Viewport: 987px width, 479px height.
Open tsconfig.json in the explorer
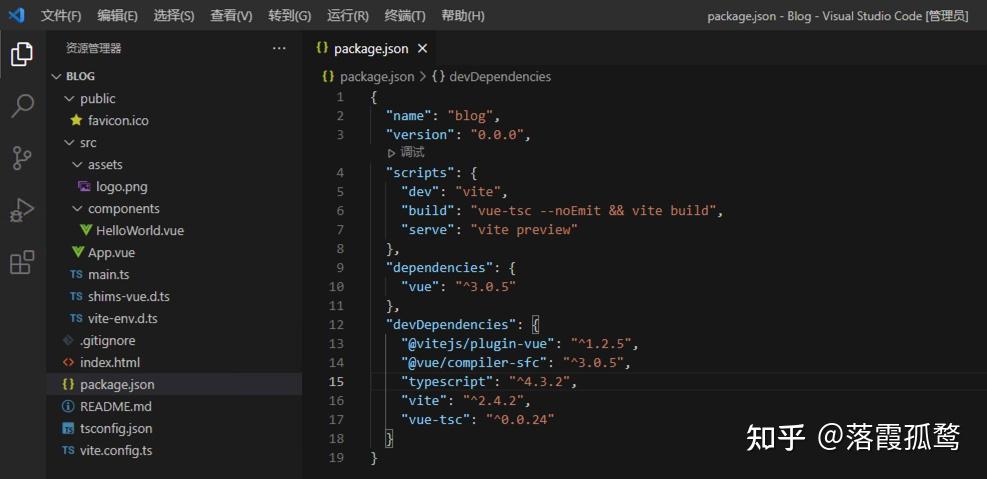pos(116,429)
